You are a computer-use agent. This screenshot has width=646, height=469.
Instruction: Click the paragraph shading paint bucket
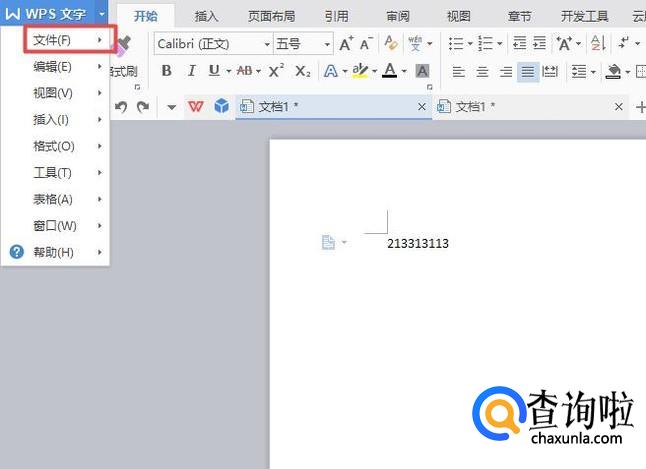(613, 72)
